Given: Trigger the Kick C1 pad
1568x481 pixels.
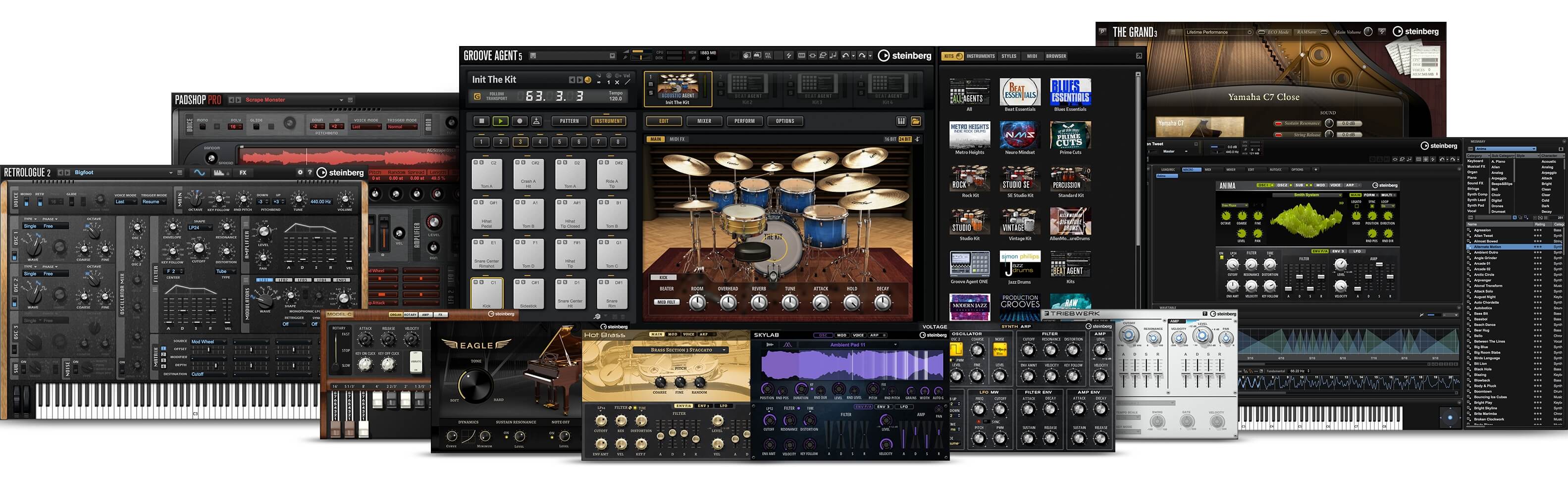Looking at the screenshot, I should click(x=487, y=294).
